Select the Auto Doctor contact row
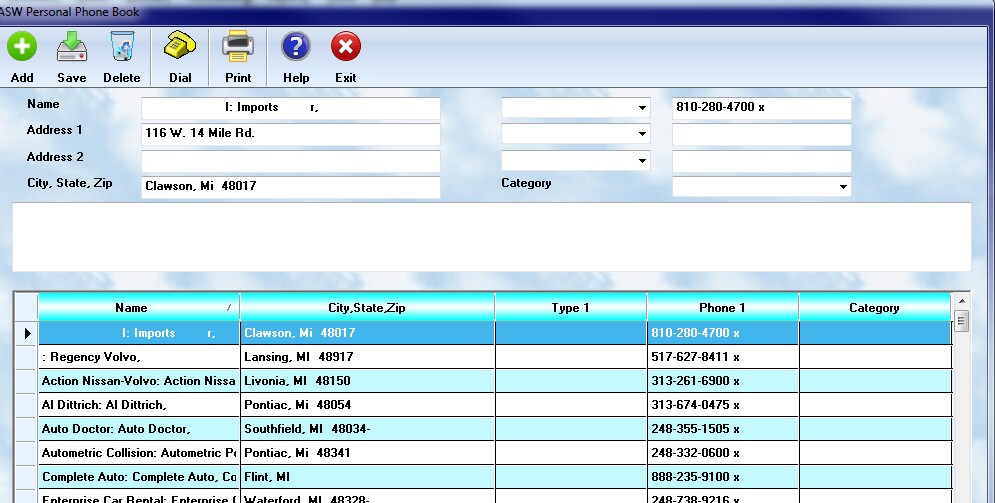The height and width of the screenshot is (503, 995). [x=139, y=429]
